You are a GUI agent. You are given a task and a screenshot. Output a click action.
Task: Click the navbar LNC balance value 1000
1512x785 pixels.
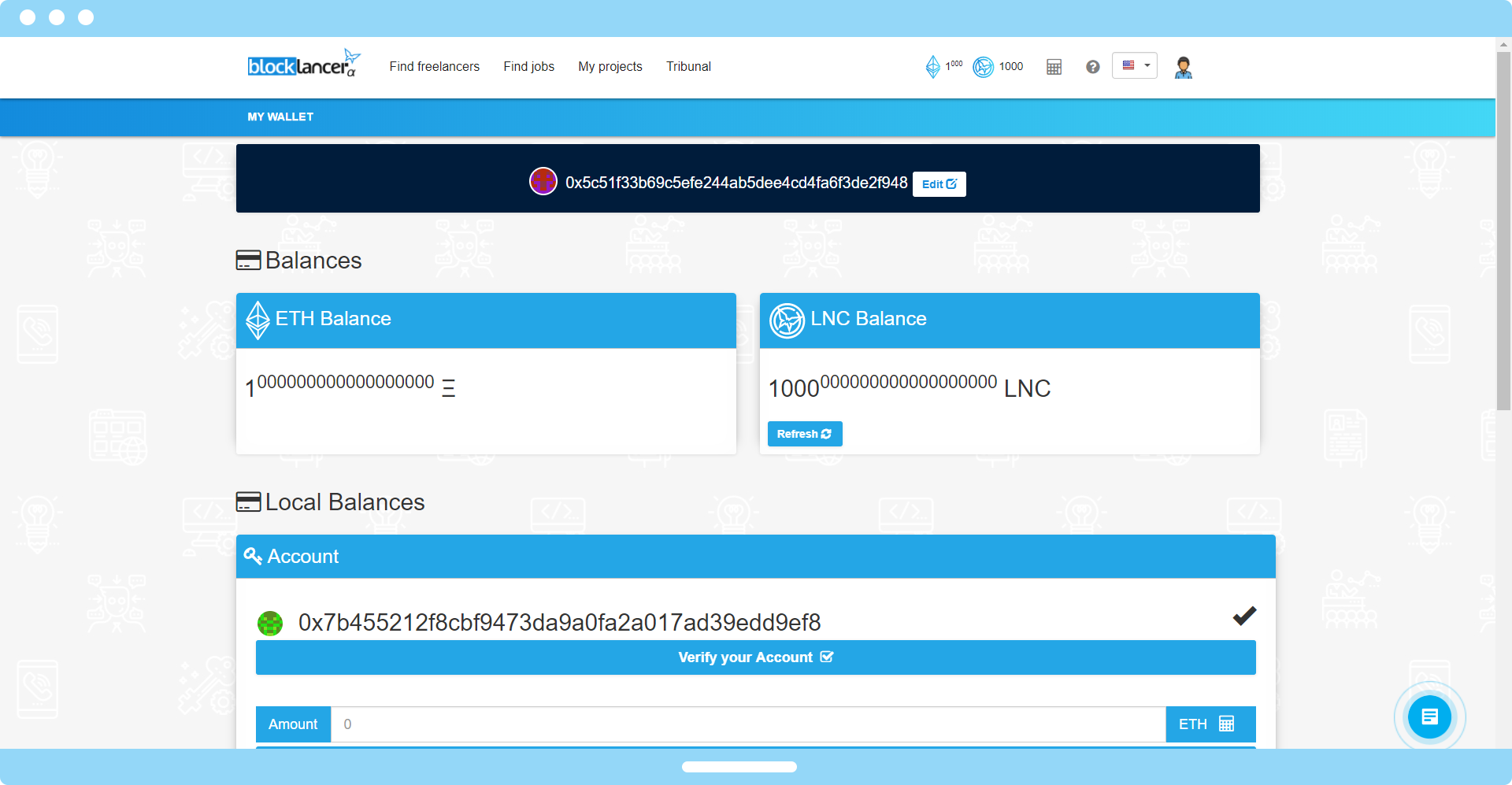point(1011,67)
